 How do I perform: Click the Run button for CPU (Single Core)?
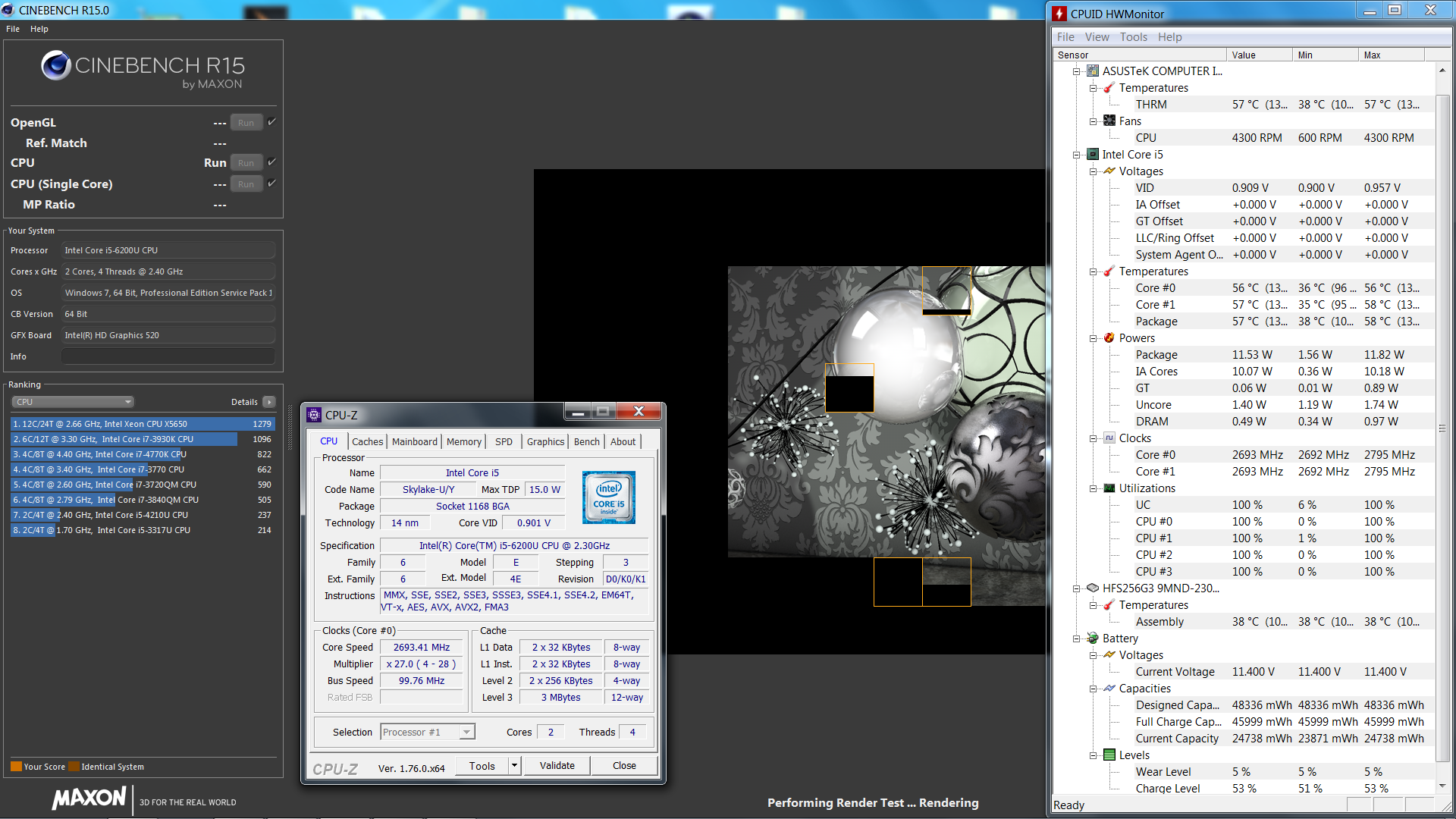click(x=246, y=184)
